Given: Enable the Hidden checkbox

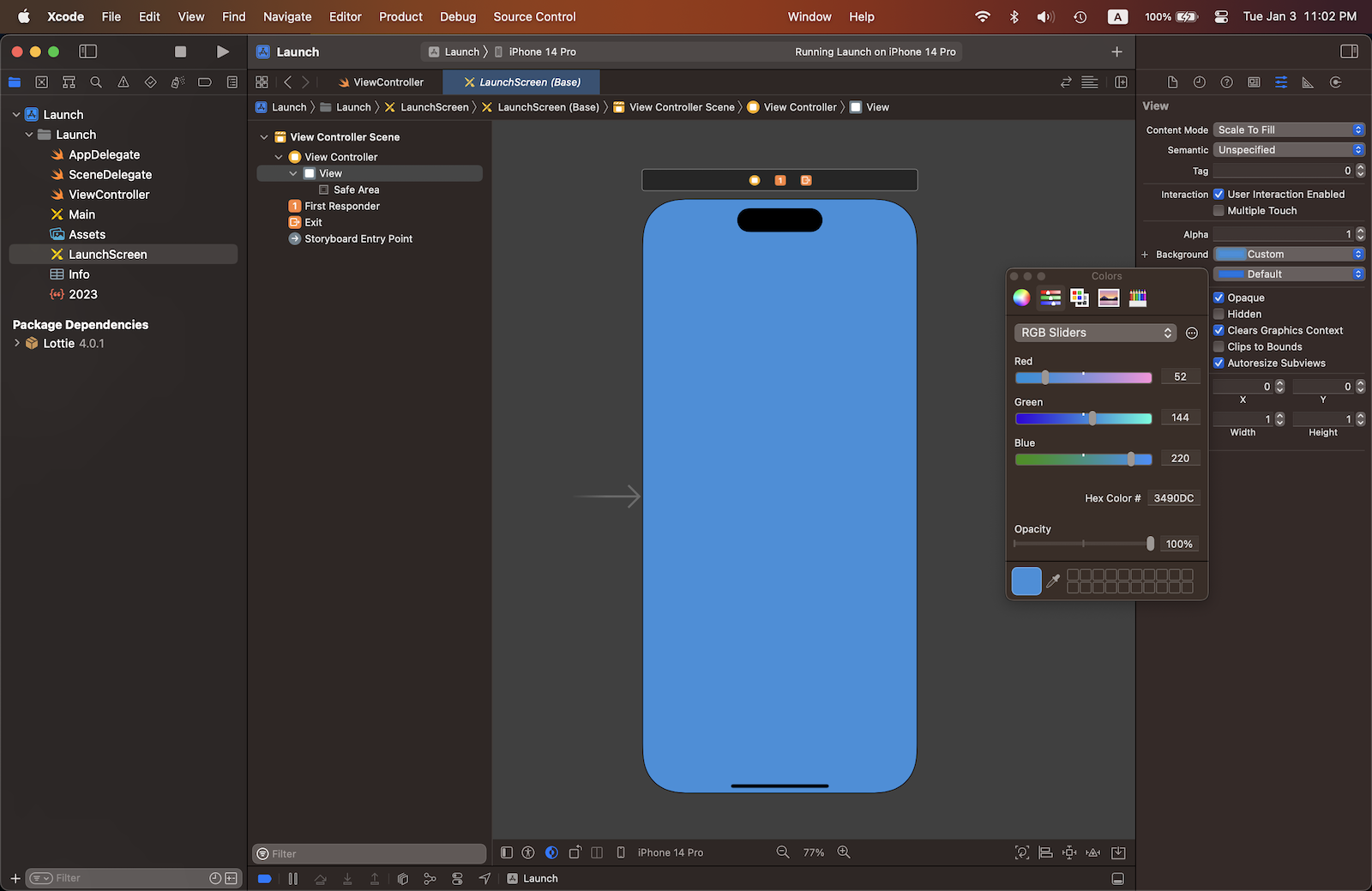Looking at the screenshot, I should (x=1219, y=314).
